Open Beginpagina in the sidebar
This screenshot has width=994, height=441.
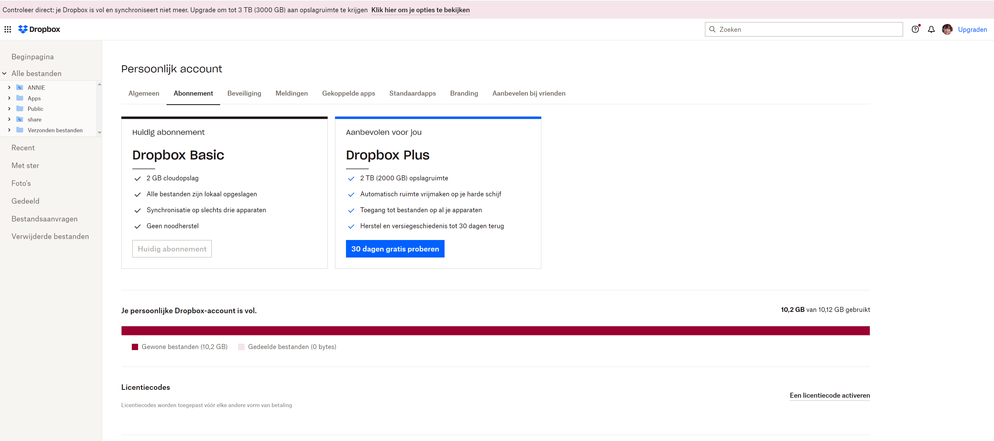pos(32,56)
